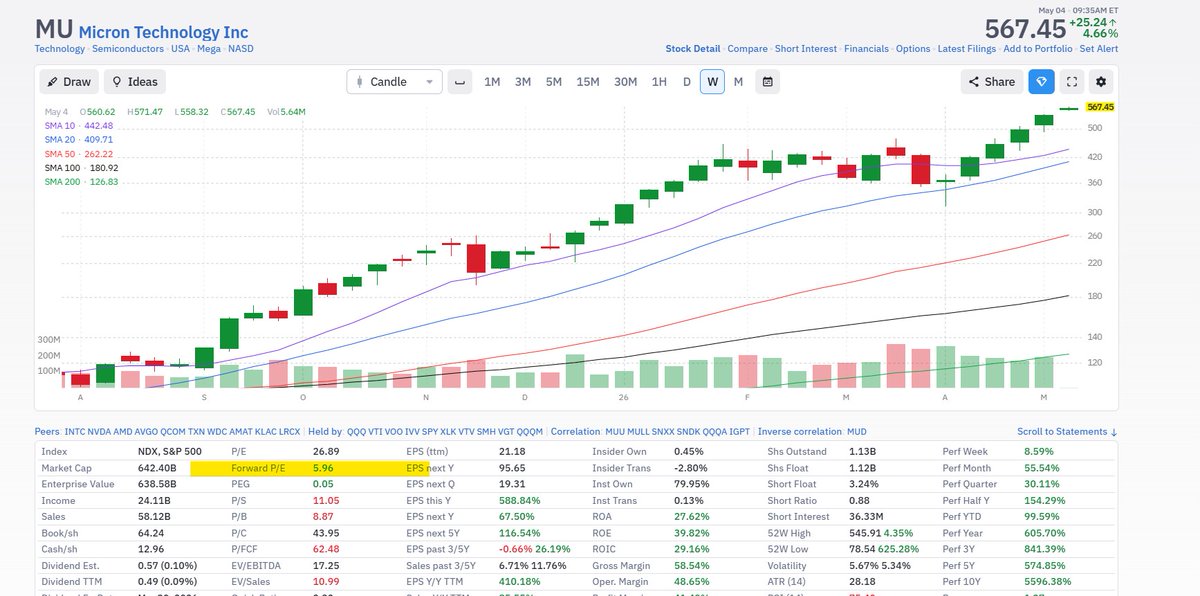This screenshot has height=596, width=1200.
Task: Open peer ticker INTC
Action: point(76,432)
